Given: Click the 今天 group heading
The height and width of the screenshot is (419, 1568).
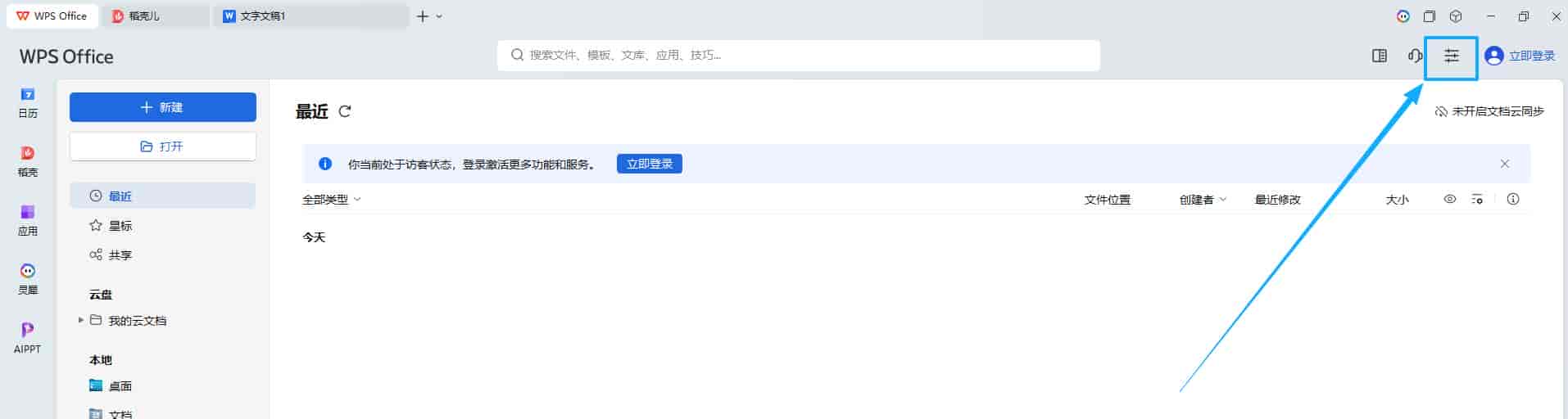Looking at the screenshot, I should point(314,237).
